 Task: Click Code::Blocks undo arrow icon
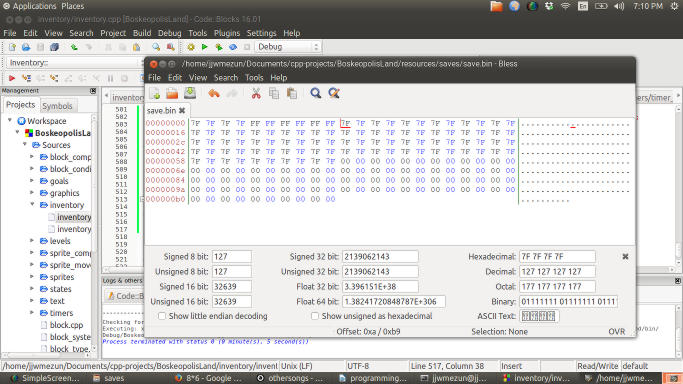[74, 47]
